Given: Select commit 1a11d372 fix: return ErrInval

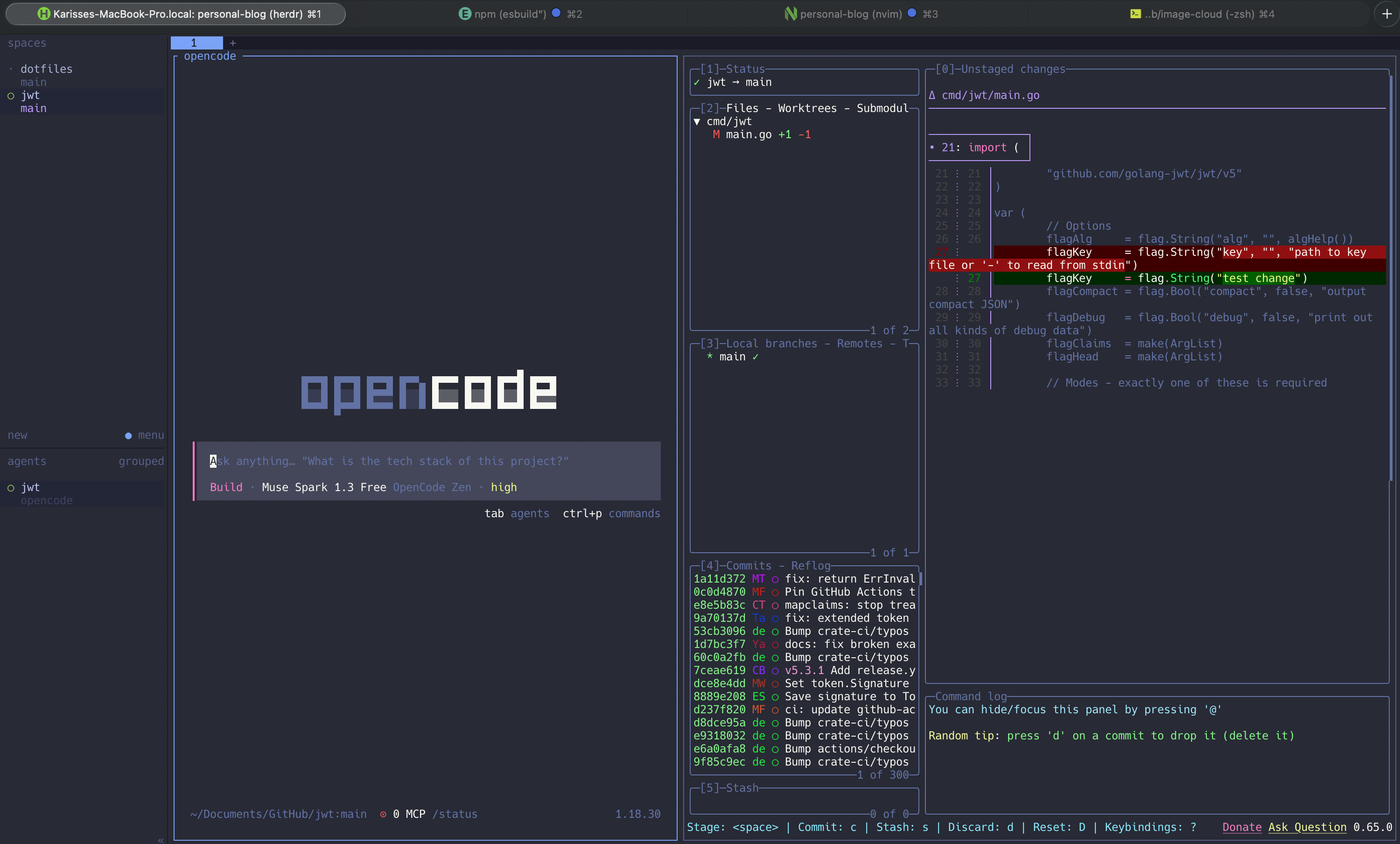Looking at the screenshot, I should (x=804, y=578).
